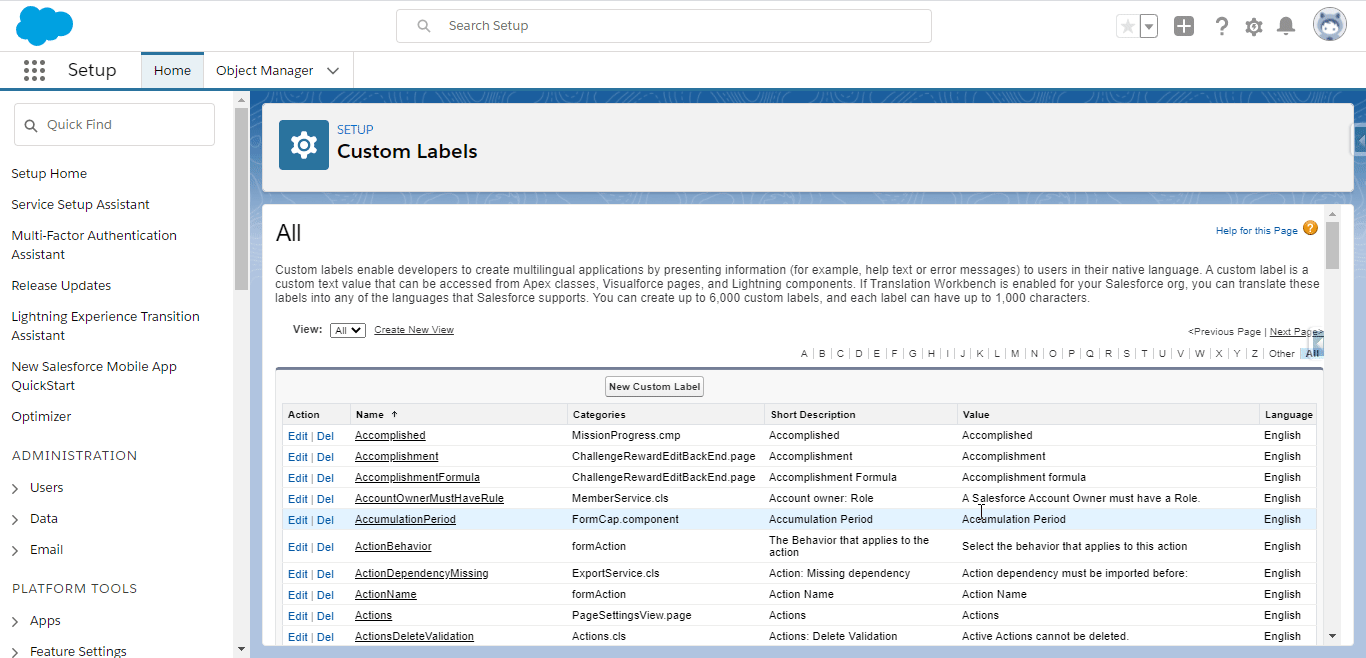The image size is (1366, 658).
Task: Sort by the Short Description column header
Action: coord(813,415)
